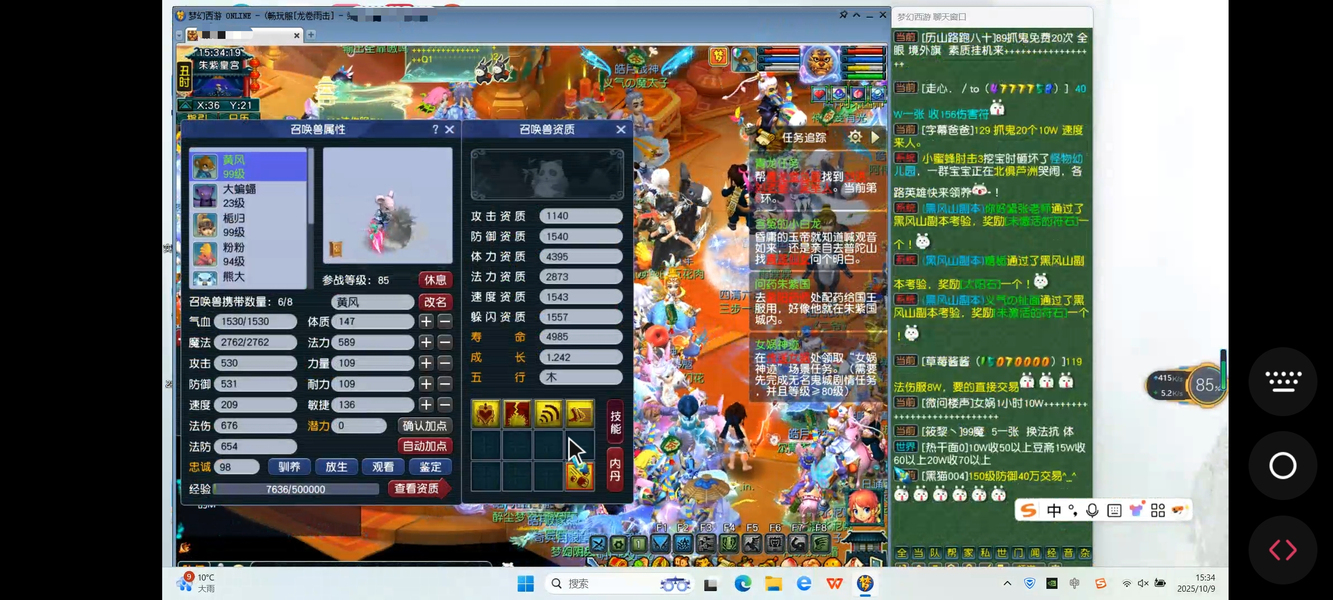Collapse the quest tracker with arrow

(x=876, y=137)
